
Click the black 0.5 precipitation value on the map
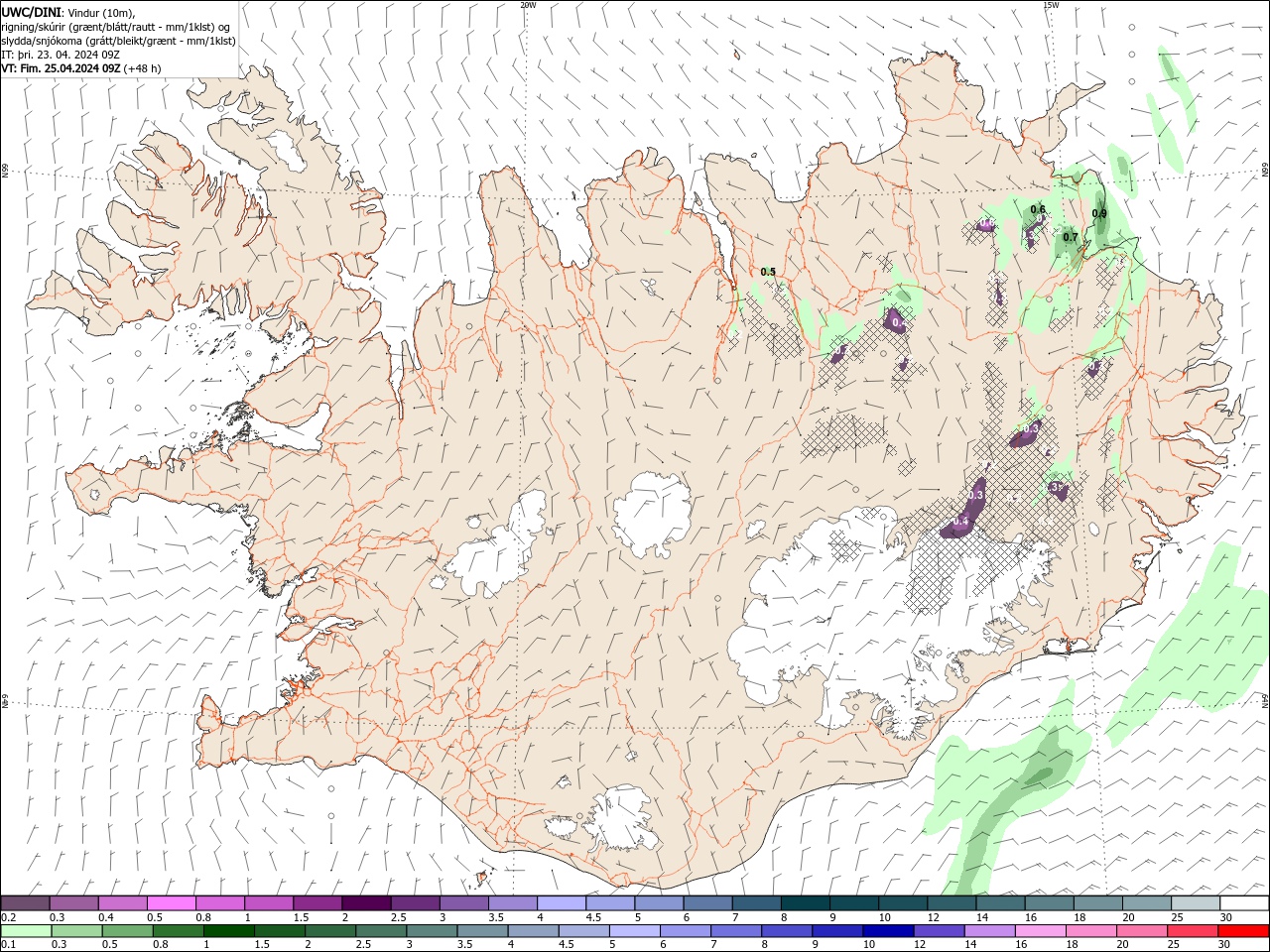[768, 272]
